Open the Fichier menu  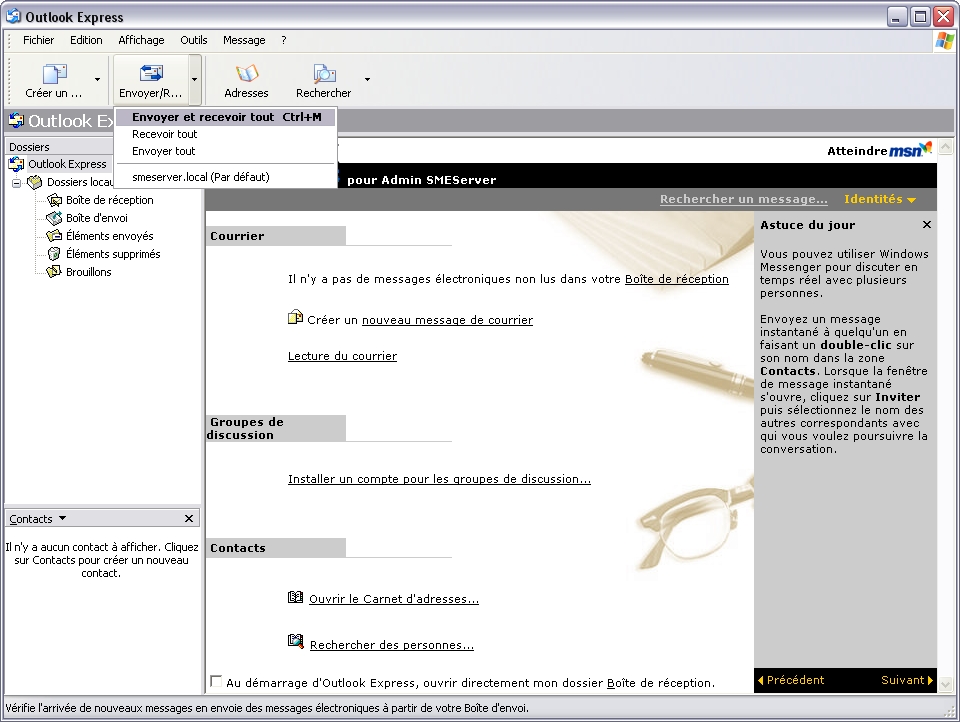coord(39,40)
